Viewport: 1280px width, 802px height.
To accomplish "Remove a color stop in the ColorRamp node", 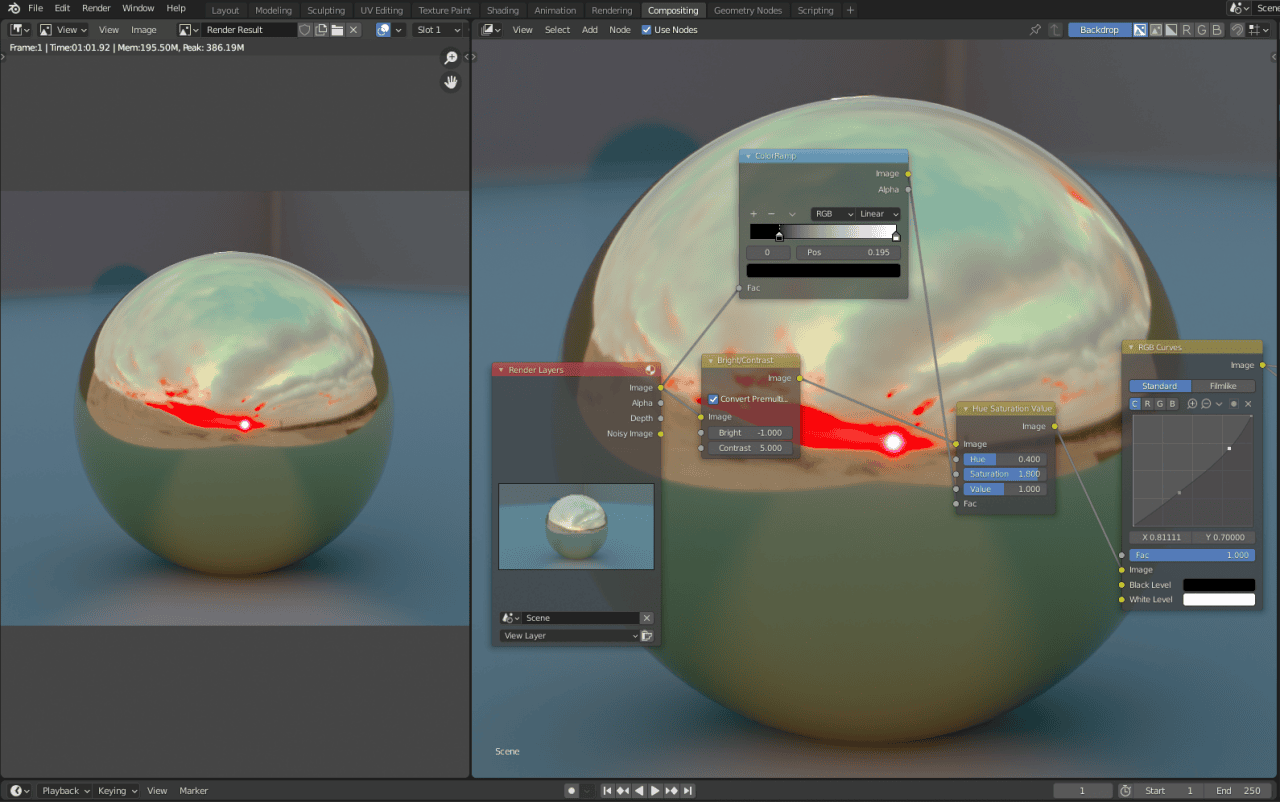I will point(771,213).
